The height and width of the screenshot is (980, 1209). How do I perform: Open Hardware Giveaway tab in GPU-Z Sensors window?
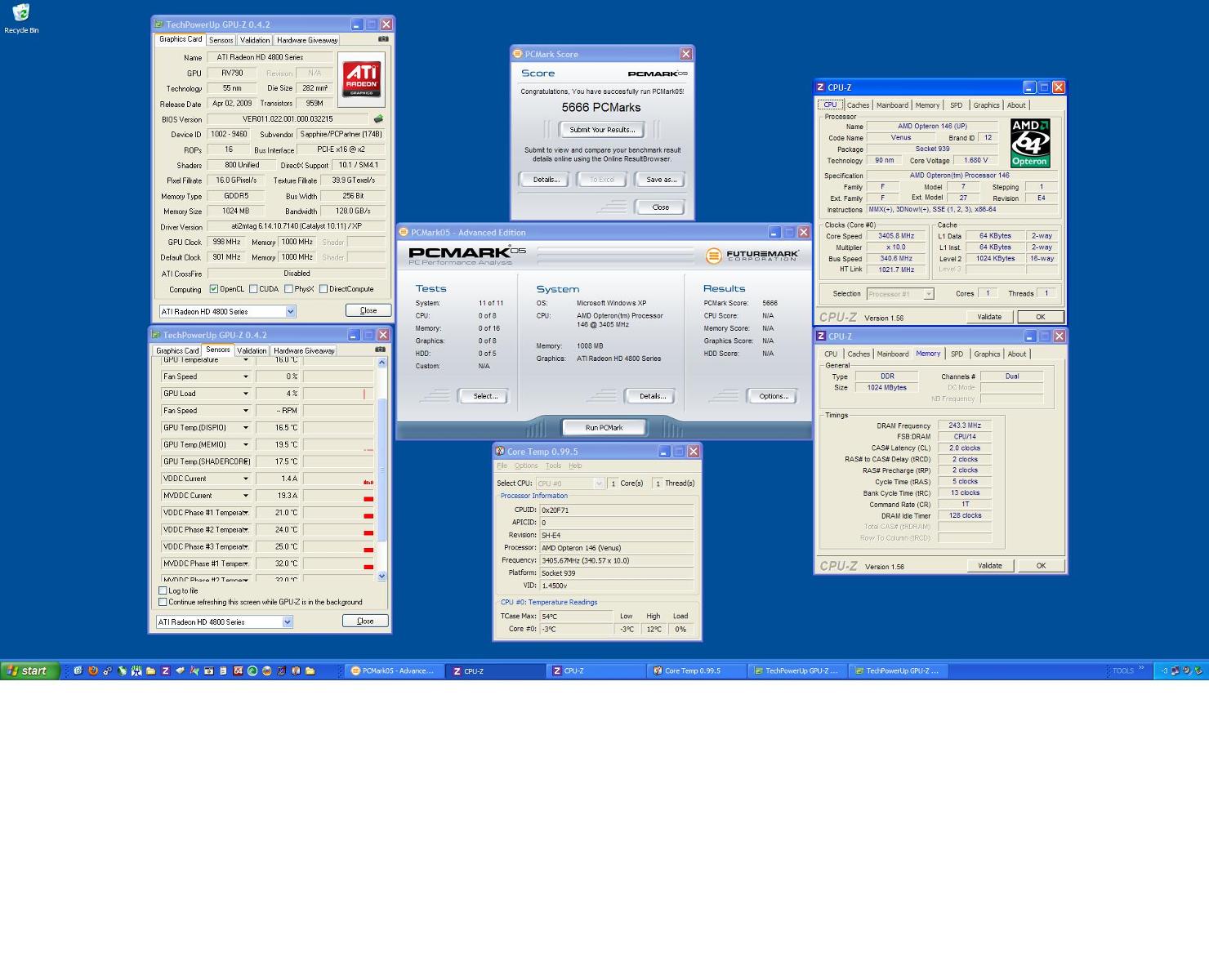304,350
